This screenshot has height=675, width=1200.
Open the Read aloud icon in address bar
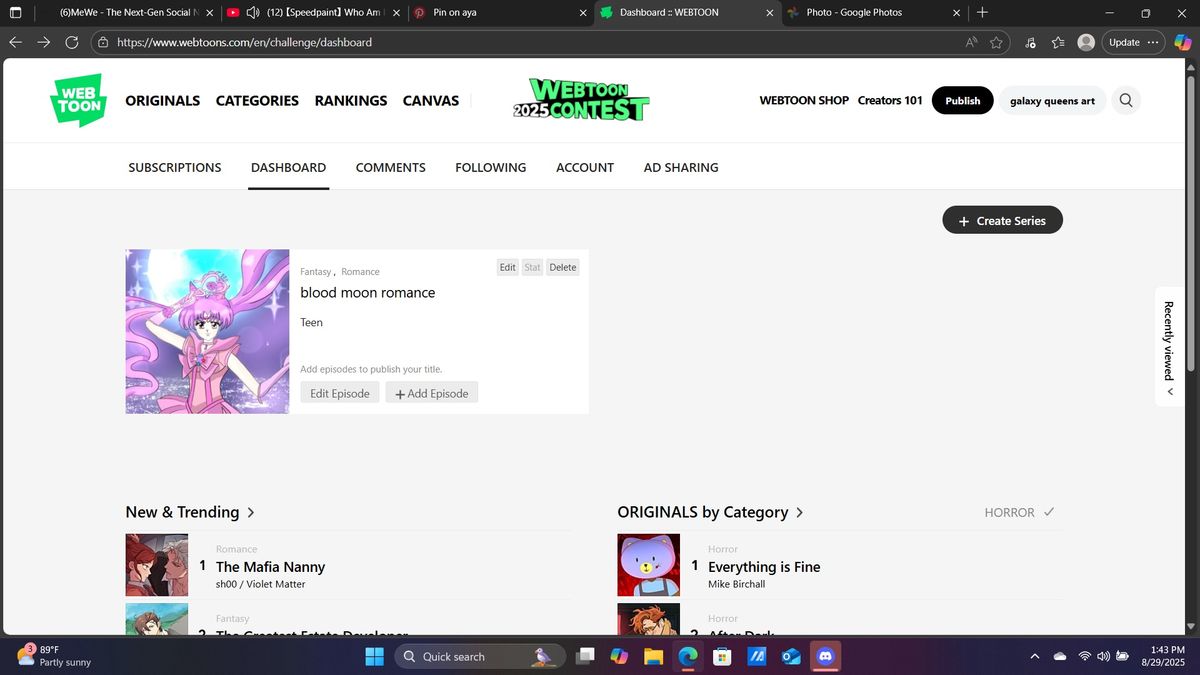pyautogui.click(x=971, y=42)
